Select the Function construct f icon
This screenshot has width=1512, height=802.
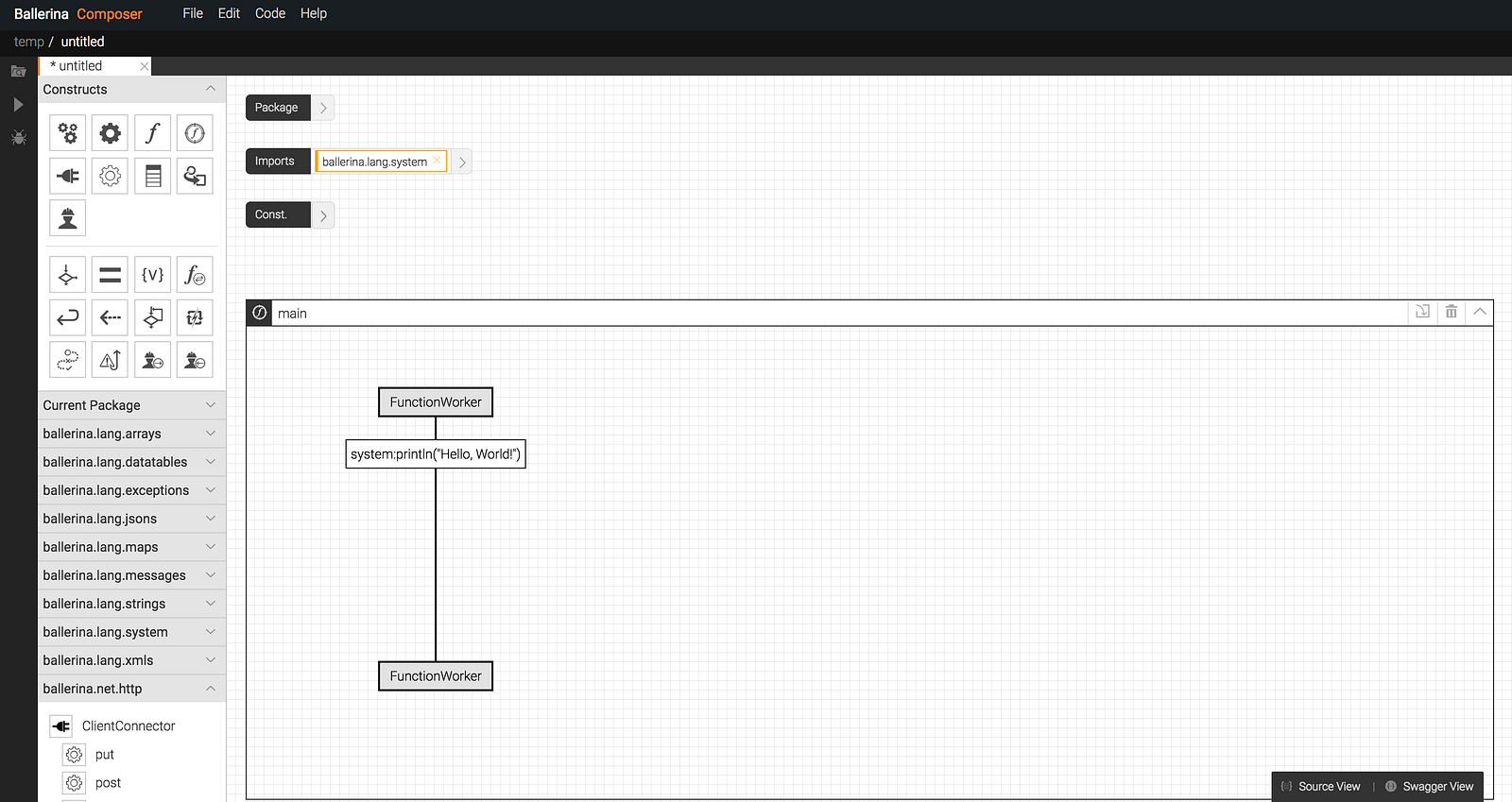153,133
